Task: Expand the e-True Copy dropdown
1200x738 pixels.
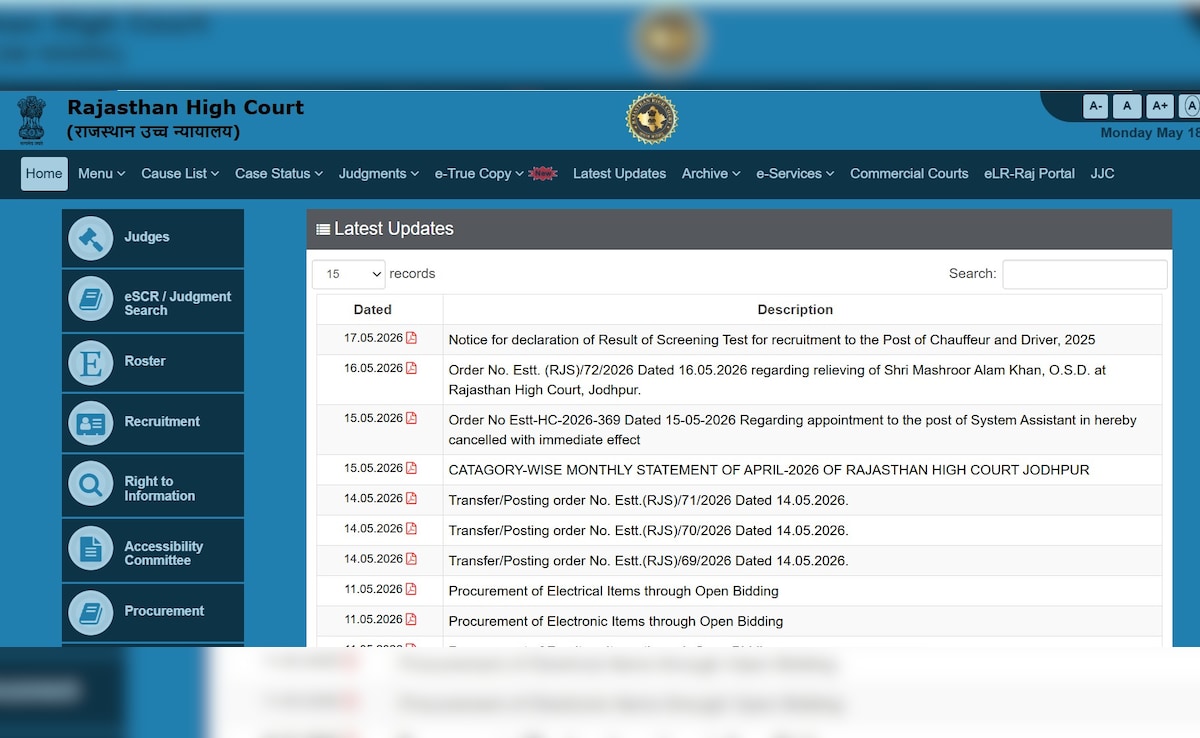Action: [x=479, y=173]
